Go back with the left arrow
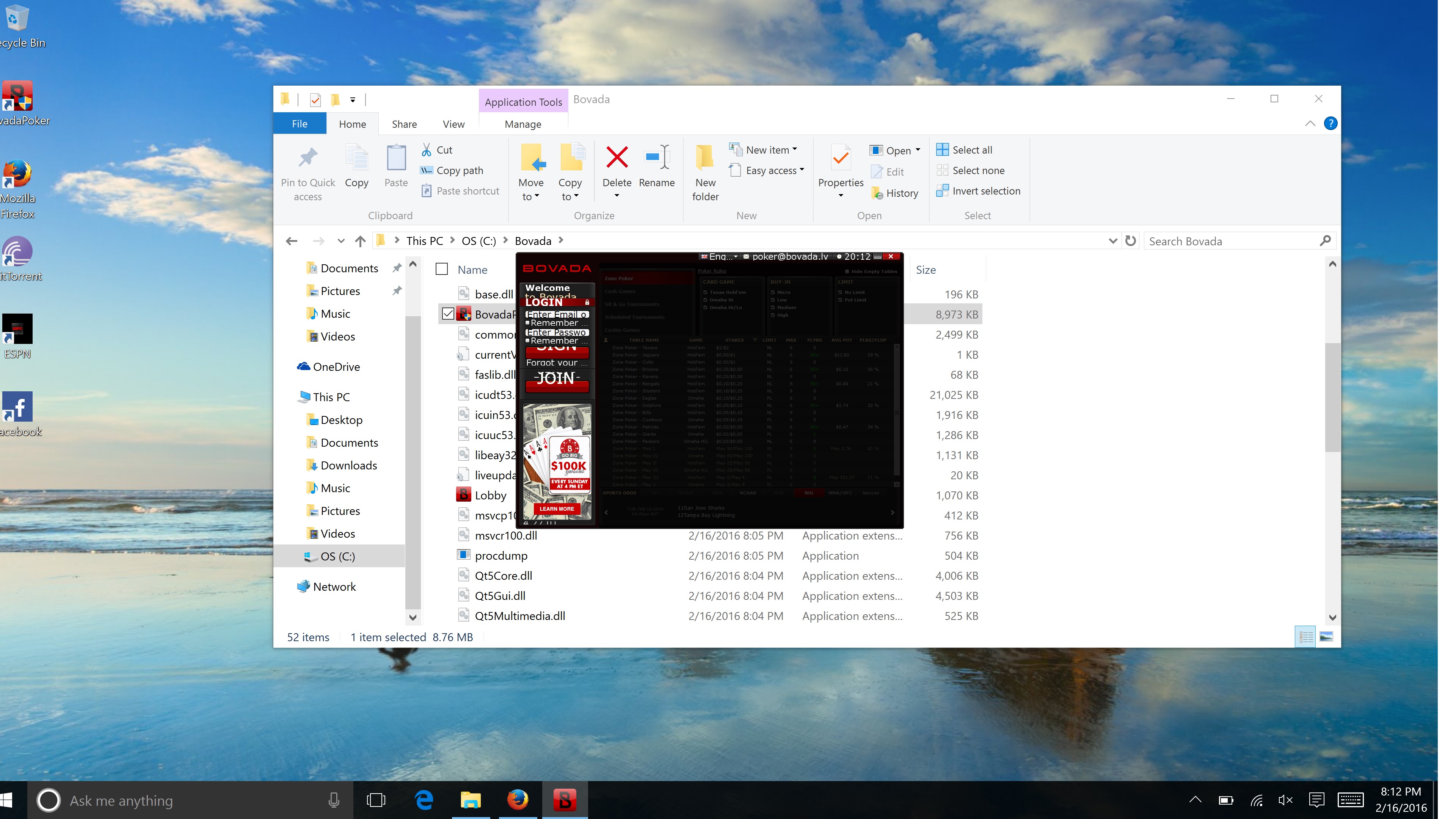Image resolution: width=1456 pixels, height=819 pixels. point(292,242)
